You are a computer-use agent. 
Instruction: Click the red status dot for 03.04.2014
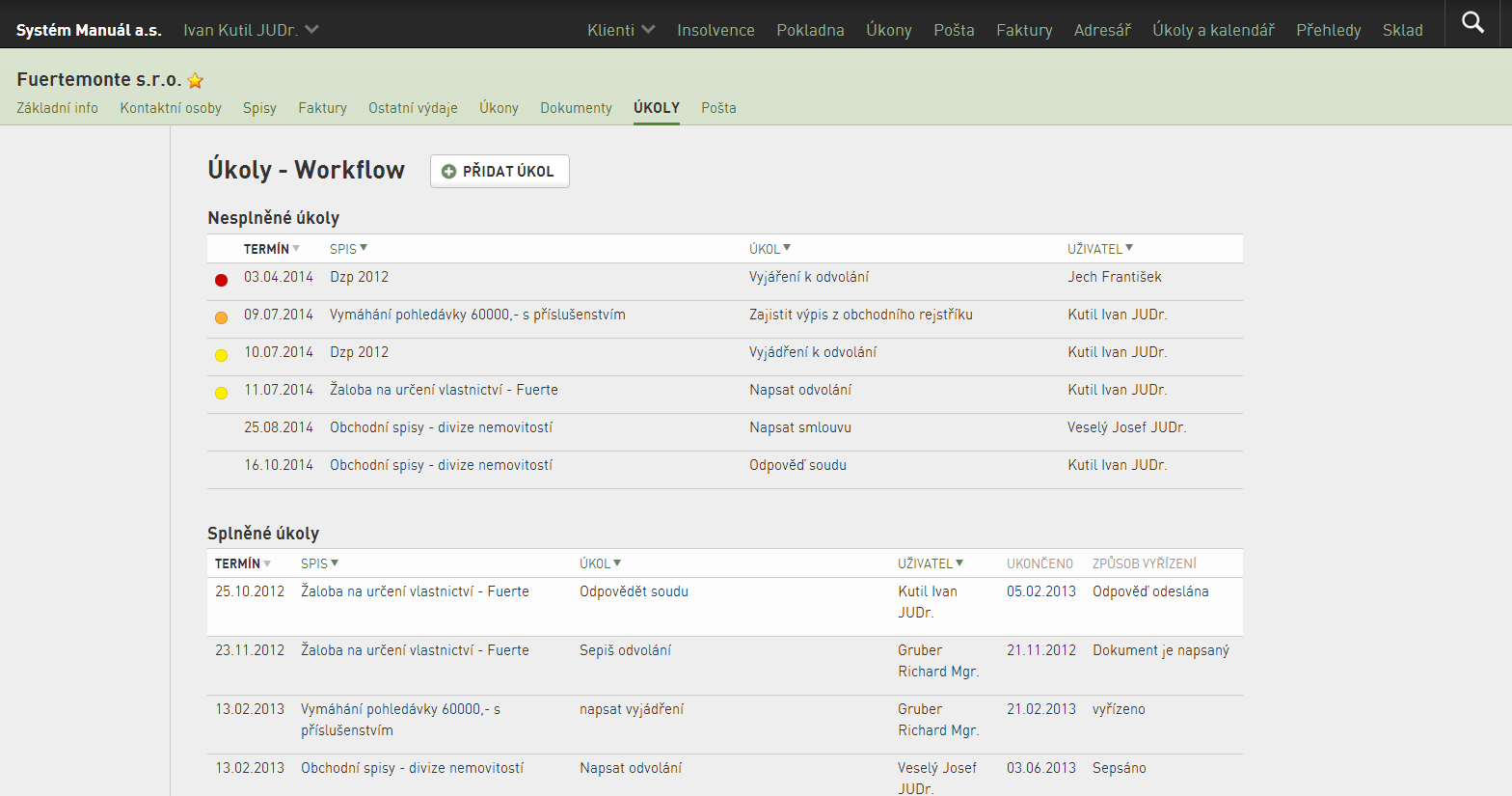(x=221, y=280)
